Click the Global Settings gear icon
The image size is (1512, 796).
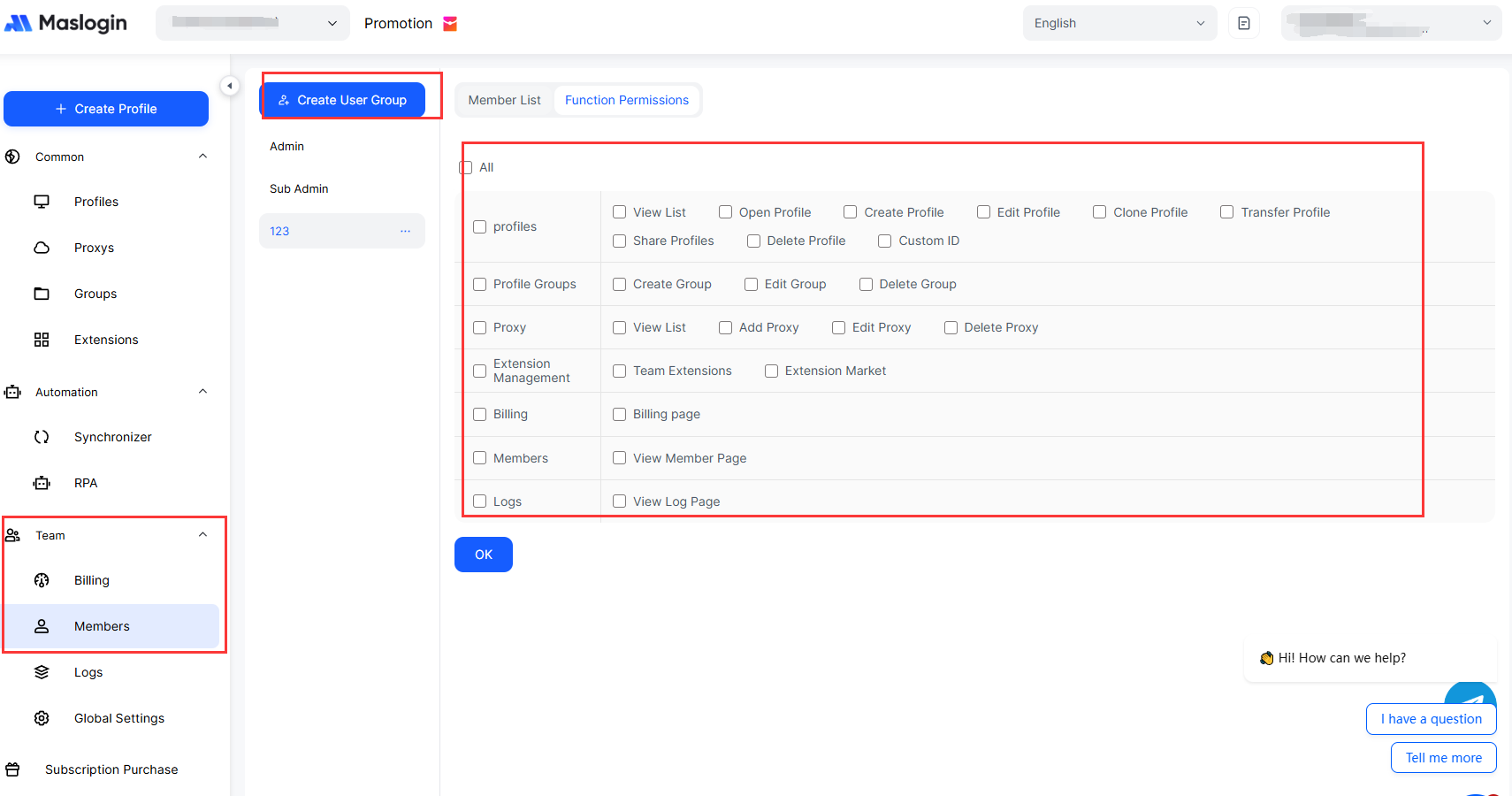42,718
